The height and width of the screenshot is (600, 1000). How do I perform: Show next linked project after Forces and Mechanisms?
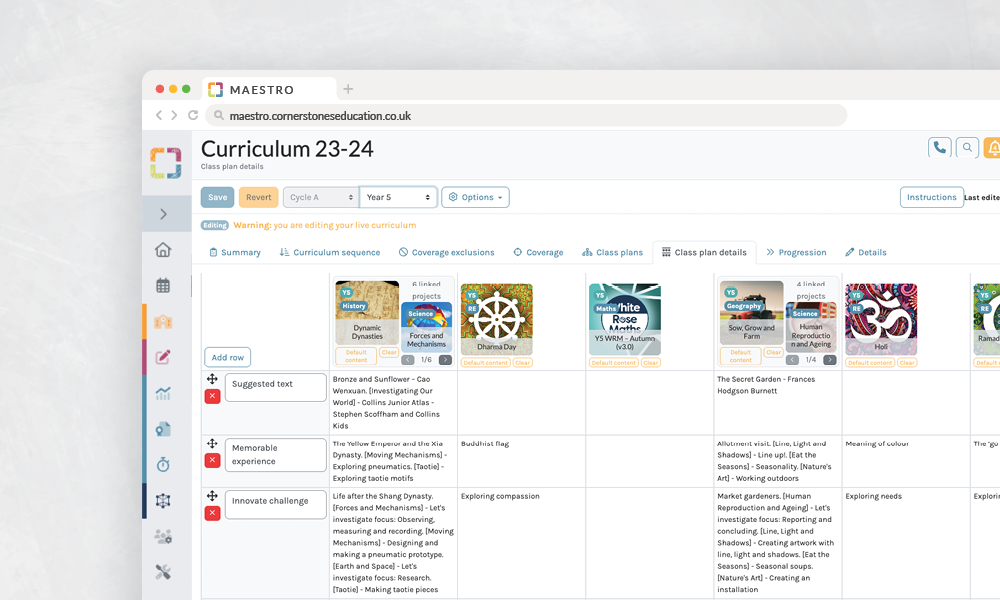pos(445,360)
